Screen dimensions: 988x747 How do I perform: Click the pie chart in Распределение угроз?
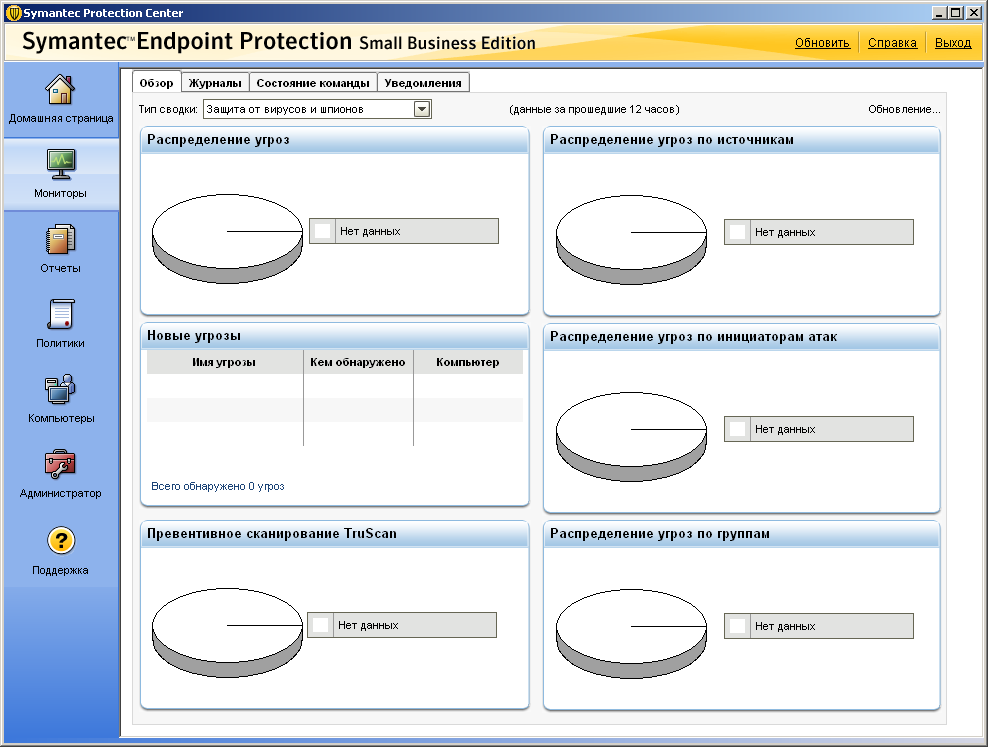point(227,238)
